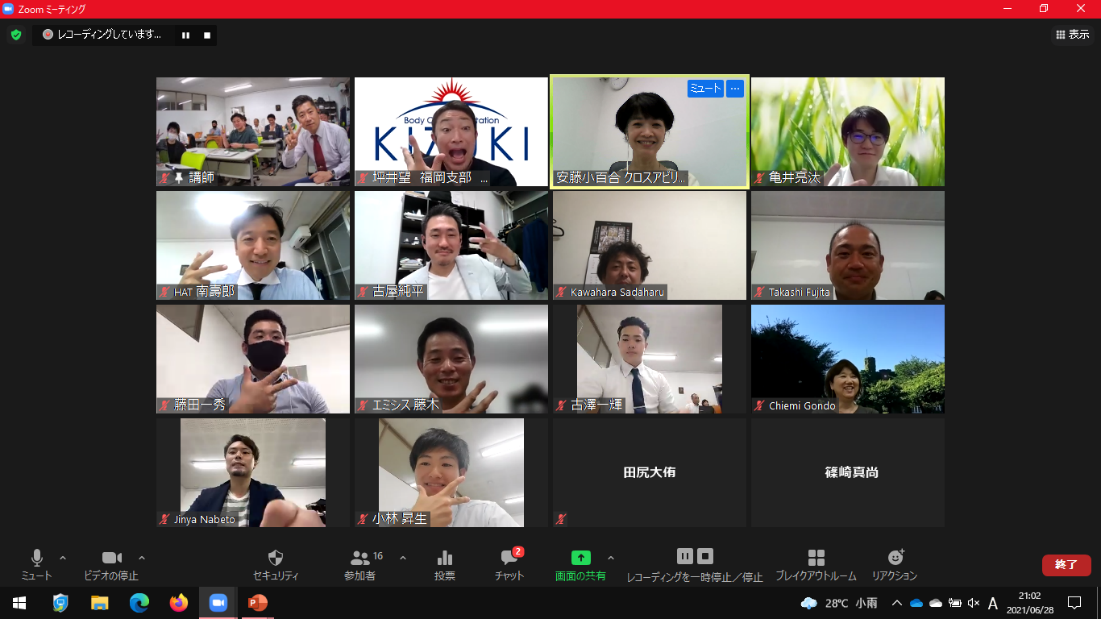Viewport: 1101px width, 619px height.
Task: Open the Participants panel icon
Action: click(x=360, y=558)
